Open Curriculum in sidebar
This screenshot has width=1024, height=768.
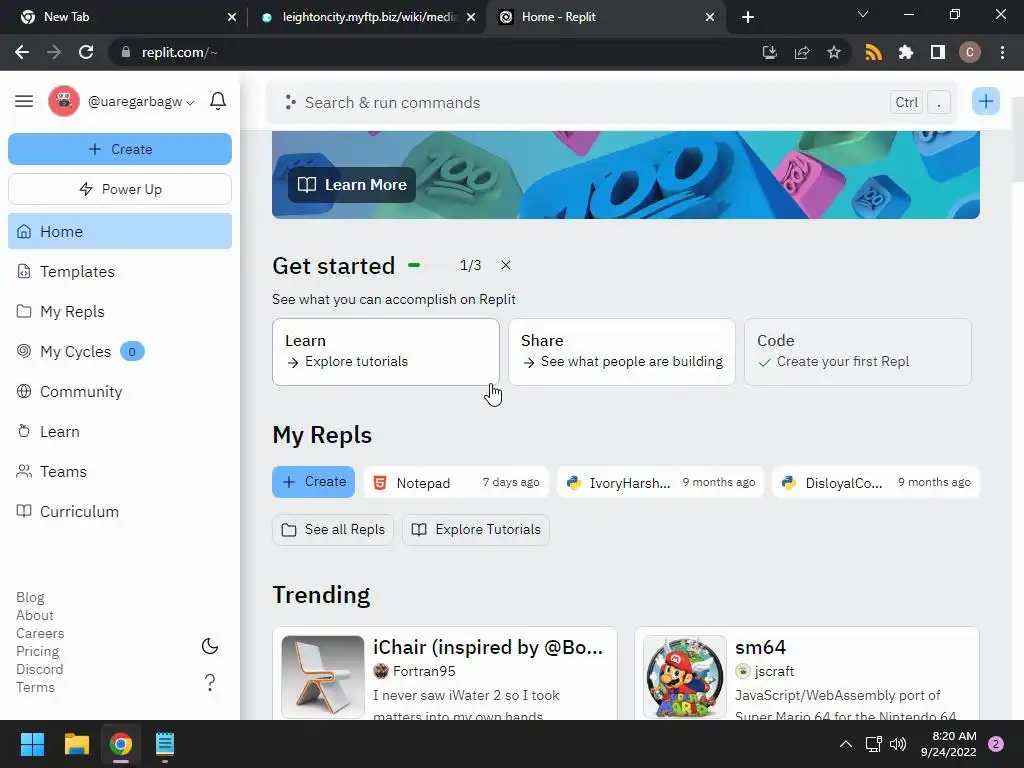120,511
